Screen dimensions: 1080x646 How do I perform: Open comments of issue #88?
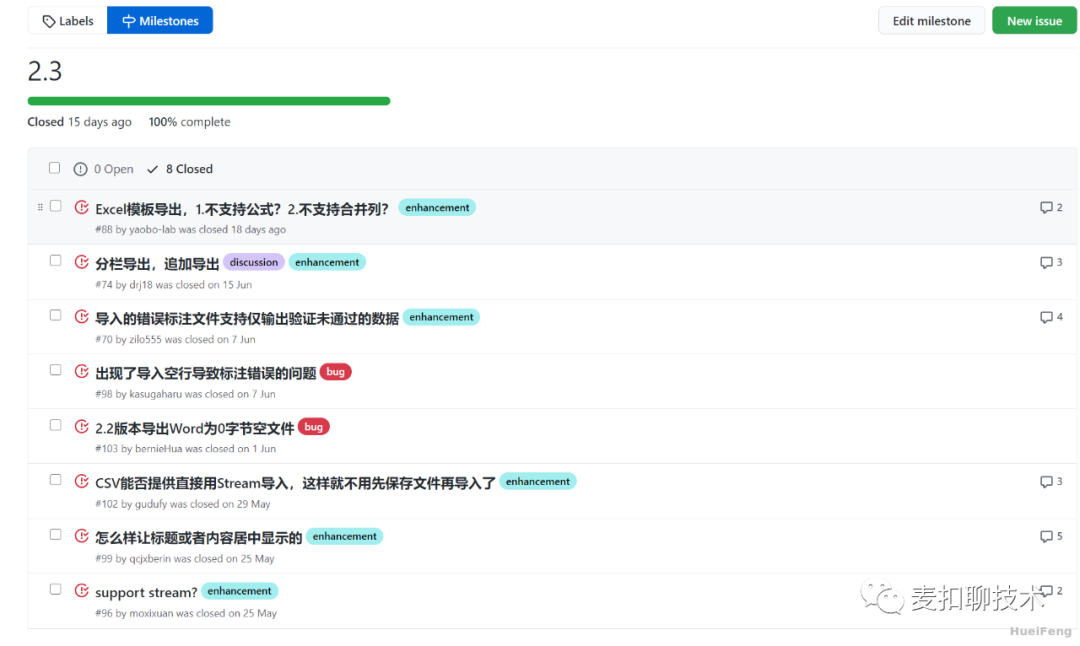pyautogui.click(x=1051, y=207)
